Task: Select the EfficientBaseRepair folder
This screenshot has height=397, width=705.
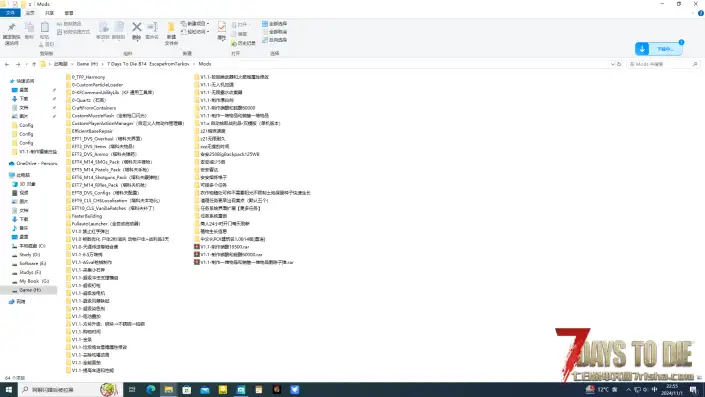Action: pyautogui.click(x=89, y=131)
